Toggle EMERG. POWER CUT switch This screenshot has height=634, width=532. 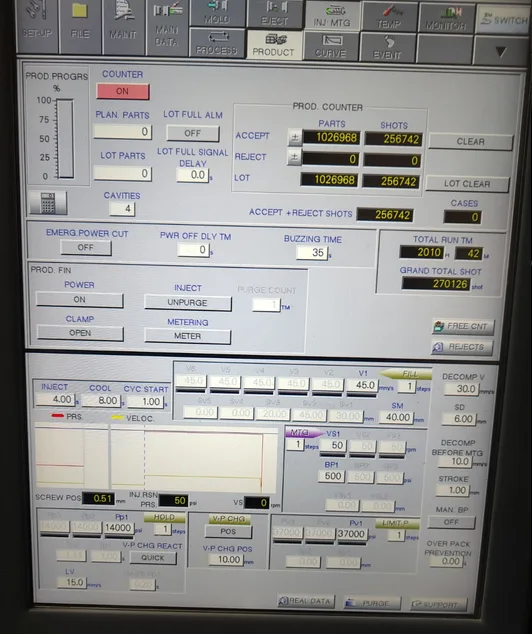pos(86,247)
